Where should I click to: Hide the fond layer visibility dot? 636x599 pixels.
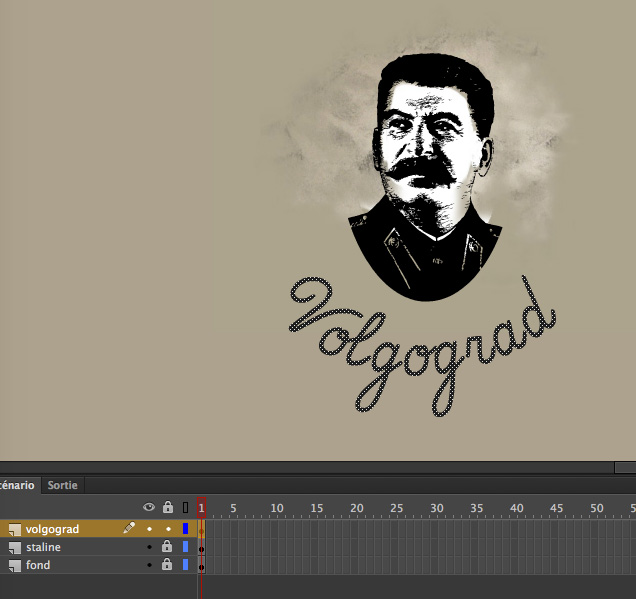click(x=149, y=565)
